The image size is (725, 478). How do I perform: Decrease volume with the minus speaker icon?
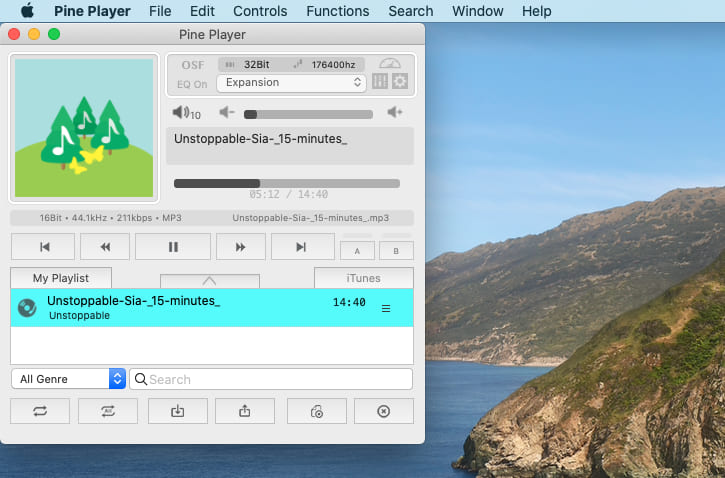click(x=227, y=112)
